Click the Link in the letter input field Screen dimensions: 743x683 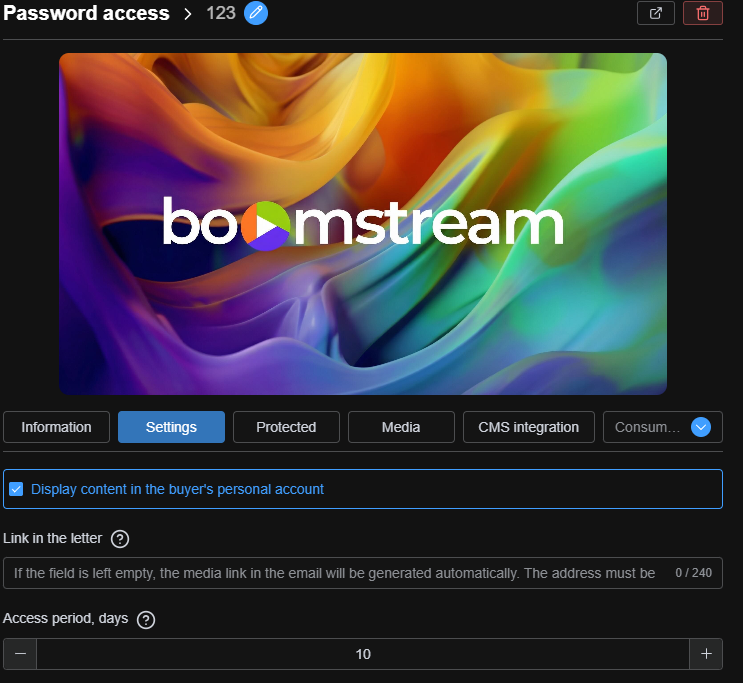(363, 573)
